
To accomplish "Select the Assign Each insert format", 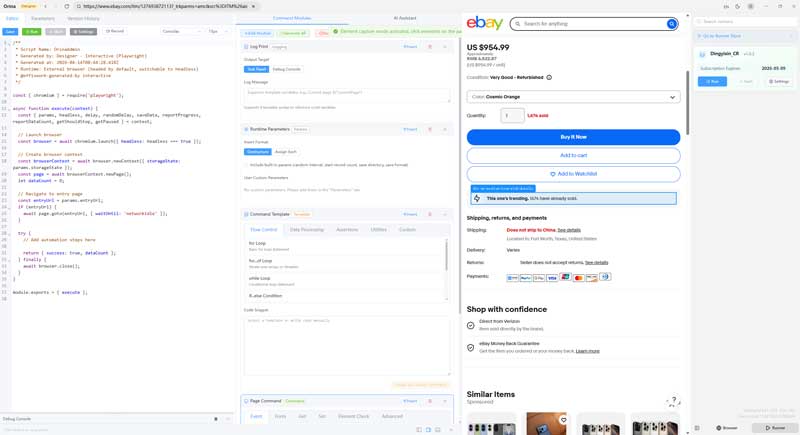I will tap(286, 152).
